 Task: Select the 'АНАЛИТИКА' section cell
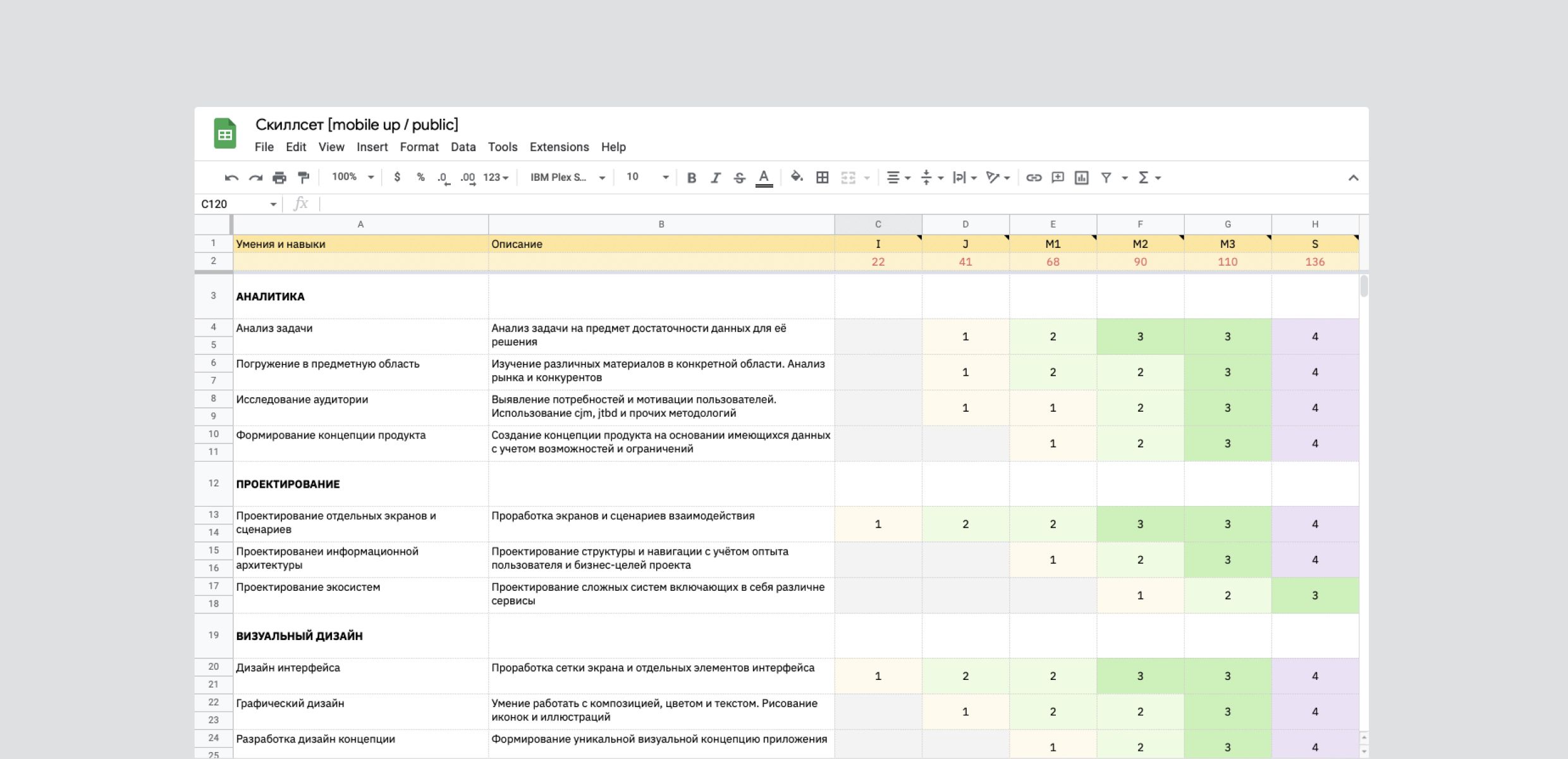tap(360, 296)
